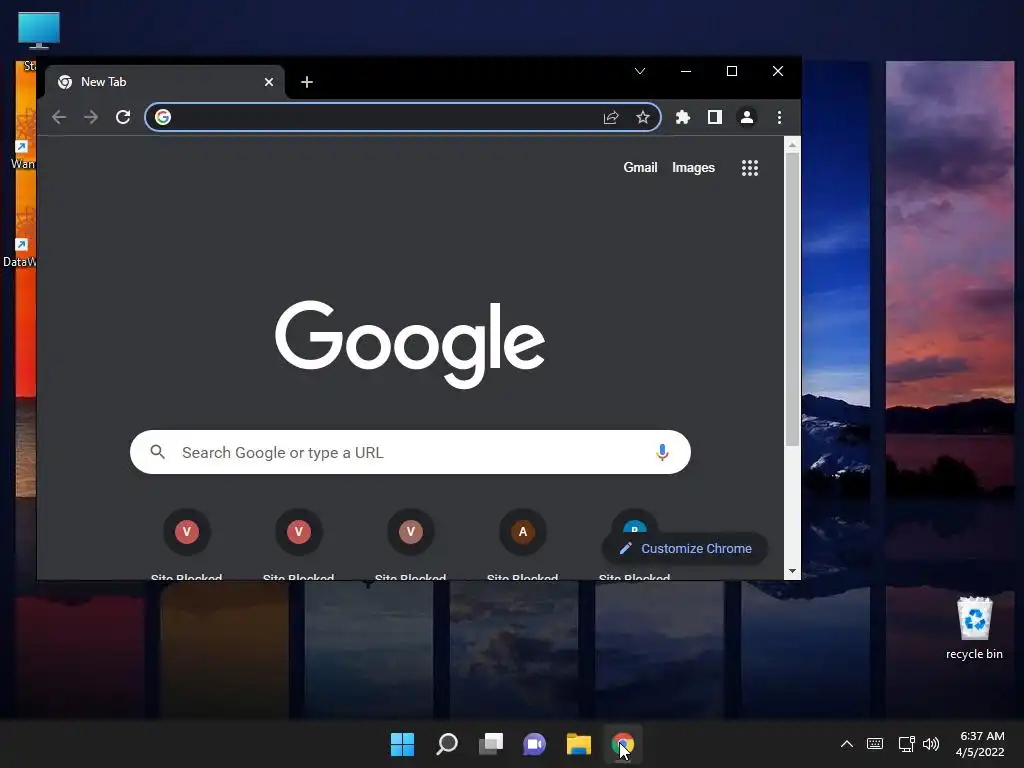Open File Explorer from the taskbar
Screen dimensions: 1024x768
tap(579, 744)
